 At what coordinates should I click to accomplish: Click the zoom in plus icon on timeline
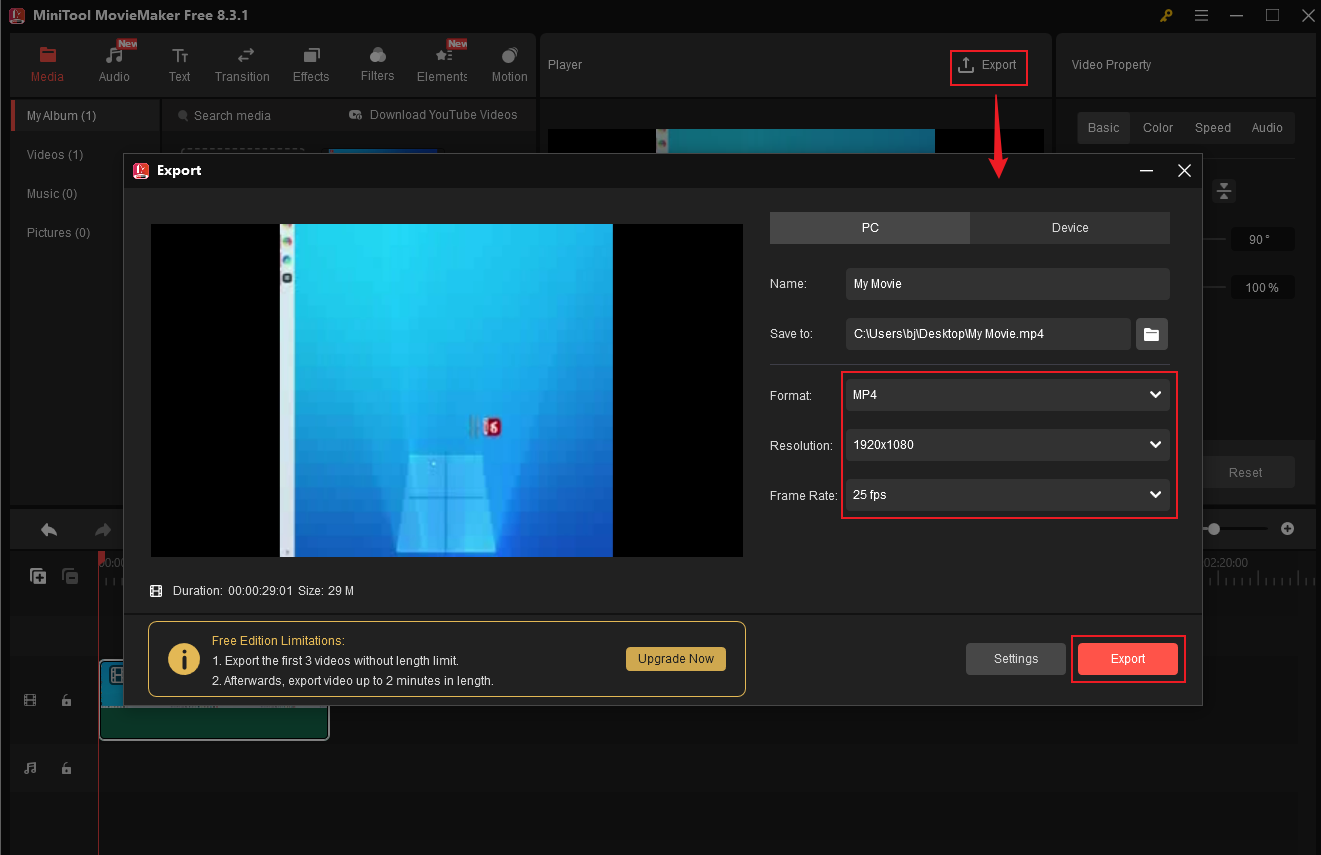coord(1287,528)
